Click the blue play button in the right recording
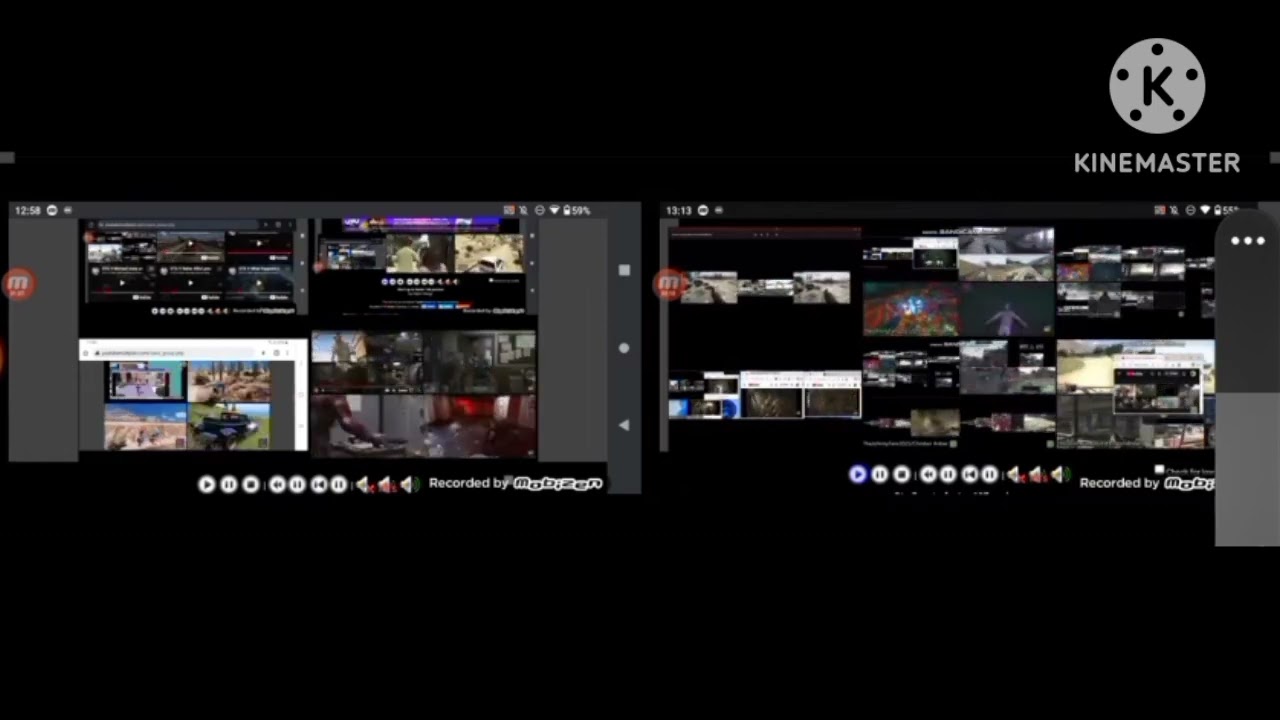The width and height of the screenshot is (1280, 720). (858, 474)
